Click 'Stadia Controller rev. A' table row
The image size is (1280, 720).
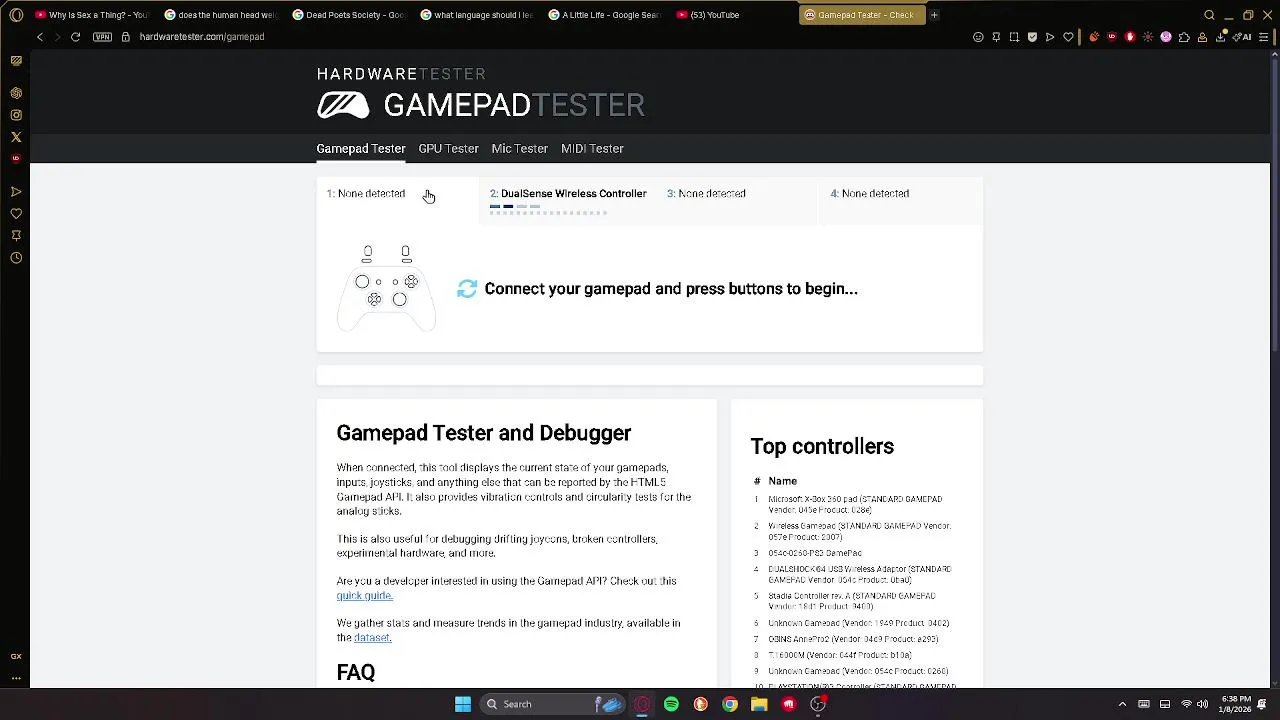pos(857,601)
